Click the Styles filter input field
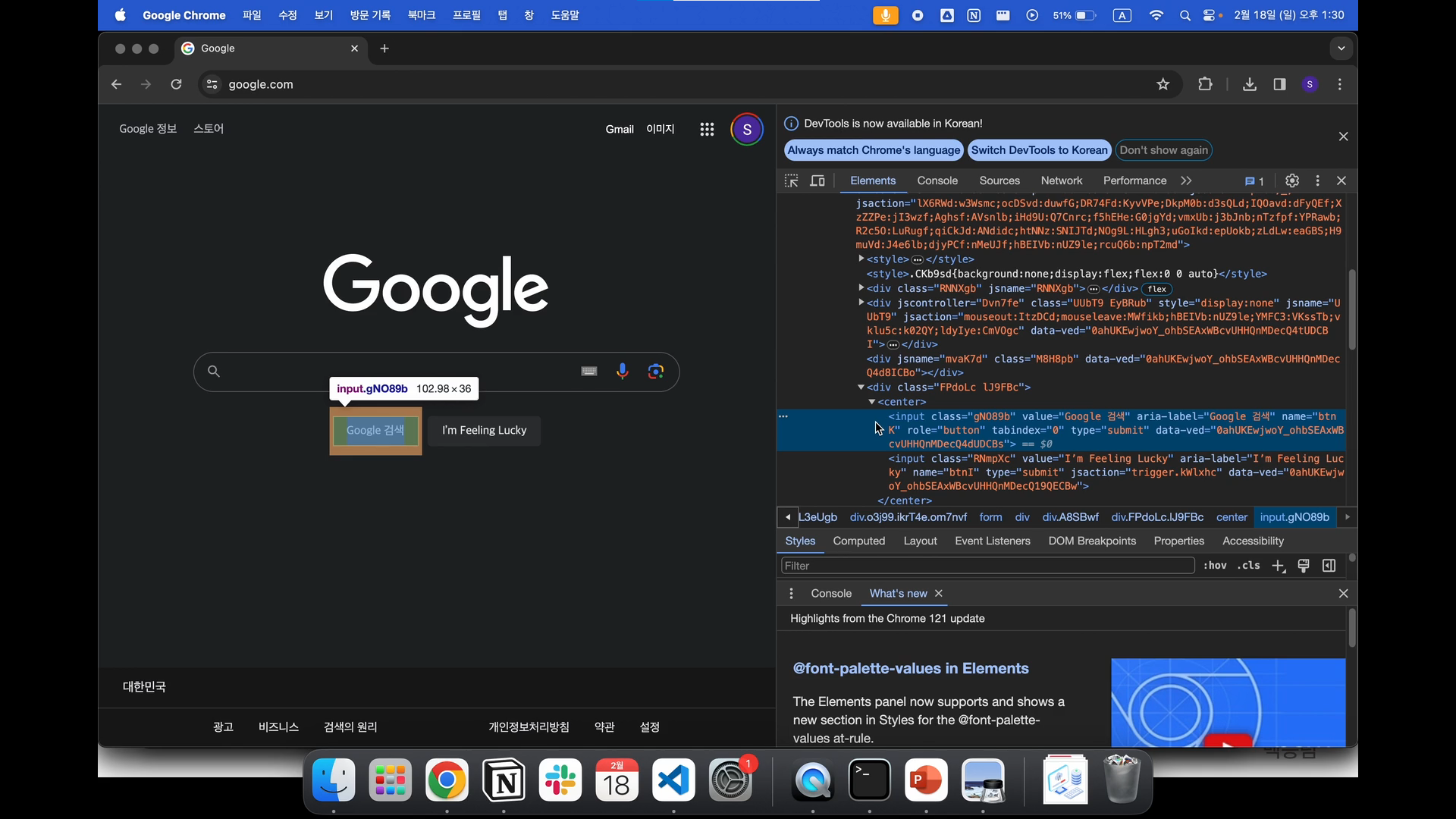The height and width of the screenshot is (819, 1456). click(x=986, y=566)
